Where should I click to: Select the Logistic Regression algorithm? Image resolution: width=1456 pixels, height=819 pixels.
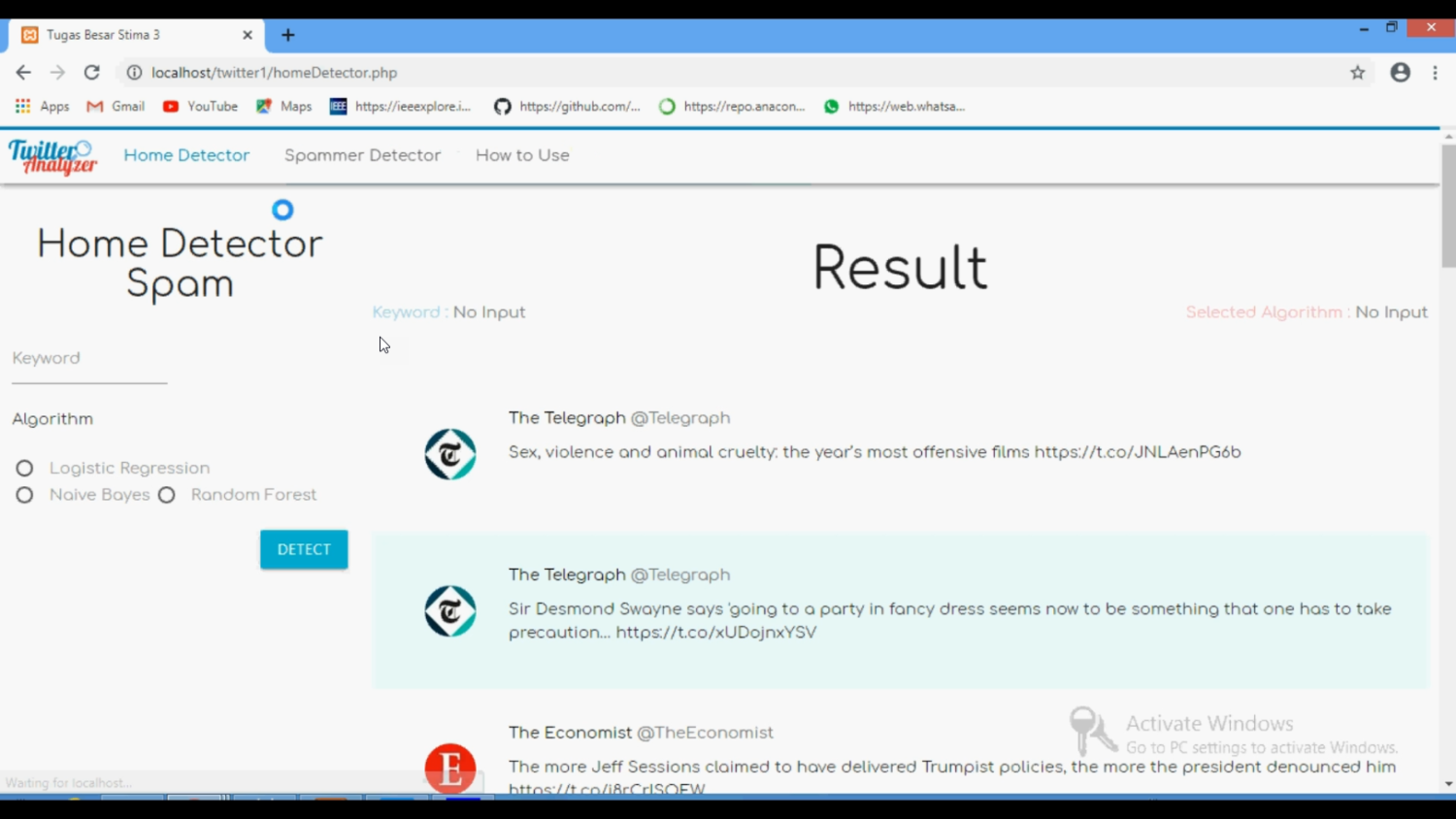tap(24, 469)
